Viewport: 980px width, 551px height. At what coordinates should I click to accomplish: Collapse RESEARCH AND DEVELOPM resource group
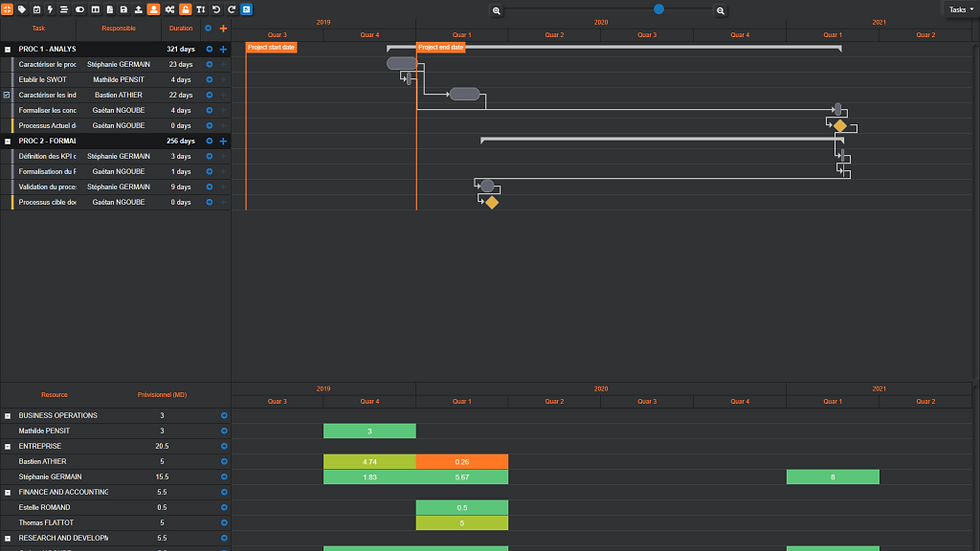tap(8, 539)
